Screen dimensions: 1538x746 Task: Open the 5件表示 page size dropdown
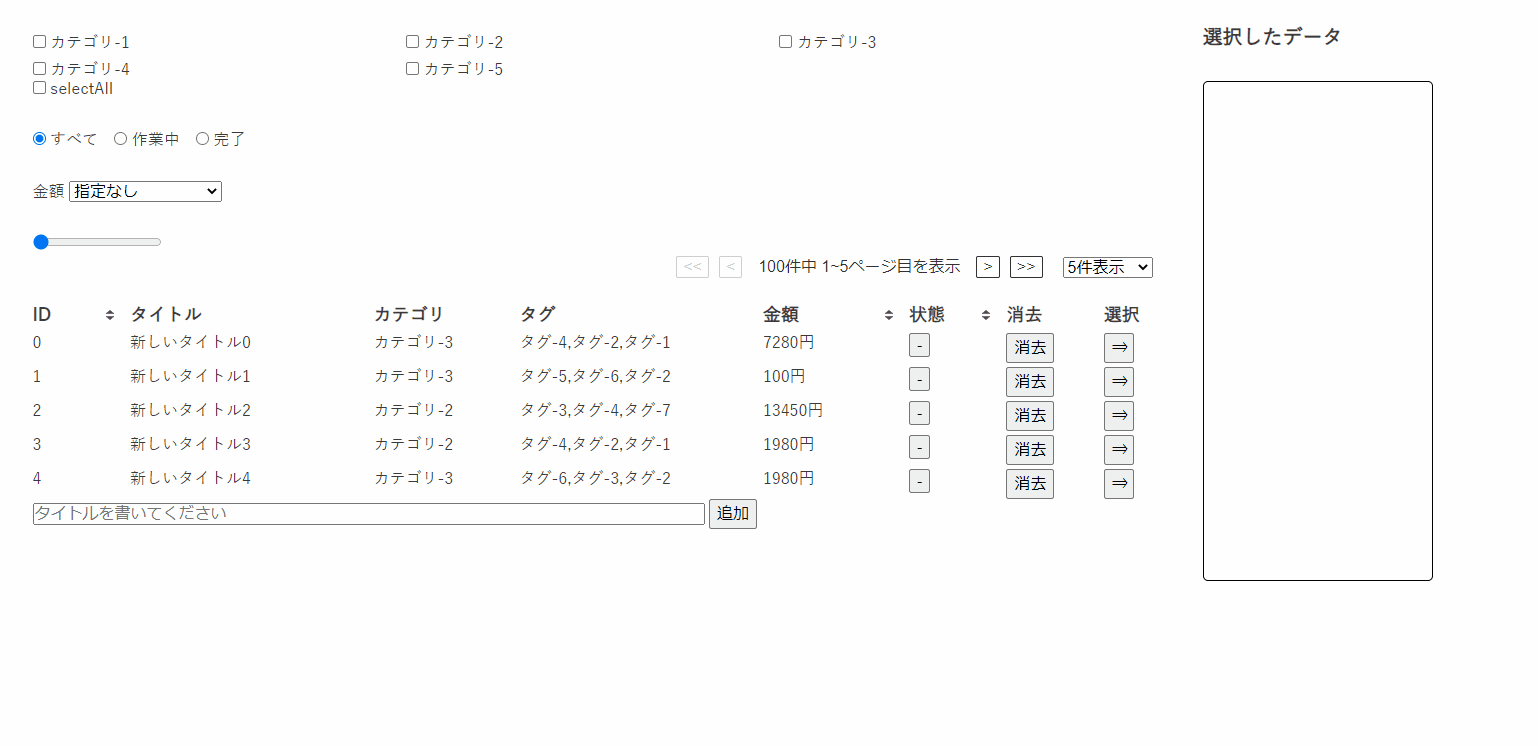(1108, 267)
